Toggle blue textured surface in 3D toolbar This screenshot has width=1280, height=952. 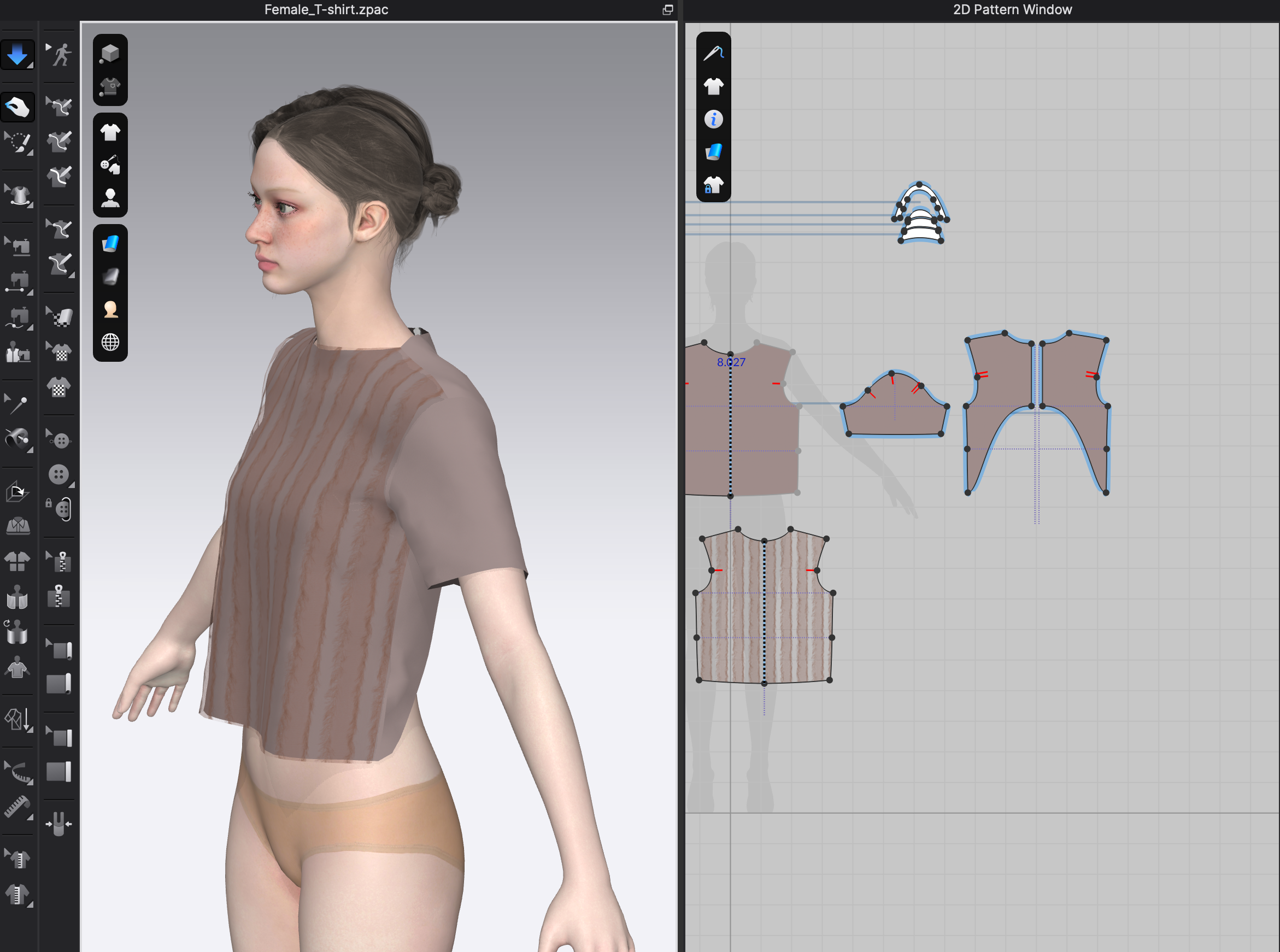pyautogui.click(x=110, y=244)
